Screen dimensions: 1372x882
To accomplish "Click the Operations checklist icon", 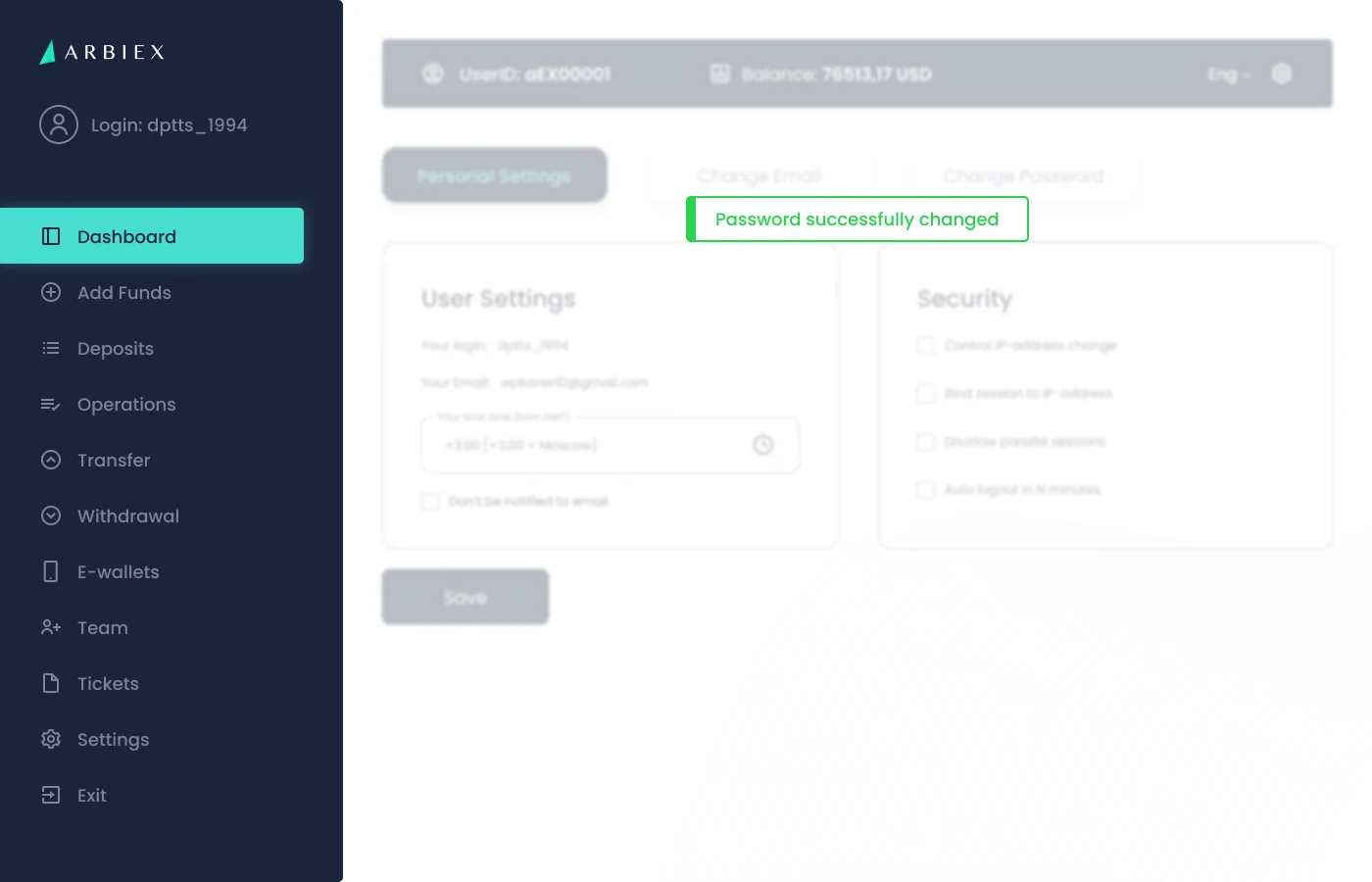I will [51, 404].
